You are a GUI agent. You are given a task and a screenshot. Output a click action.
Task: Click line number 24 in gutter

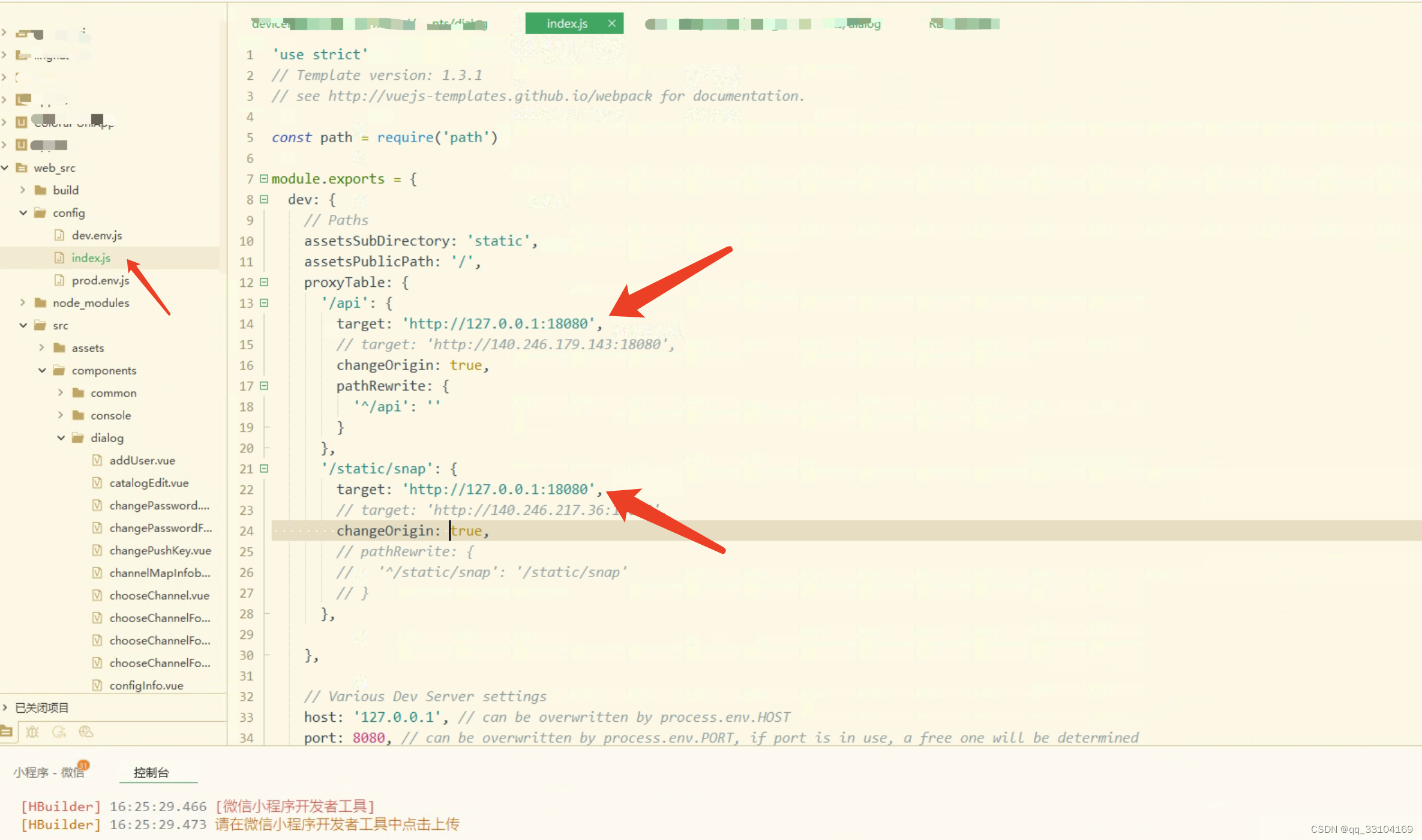[x=247, y=531]
